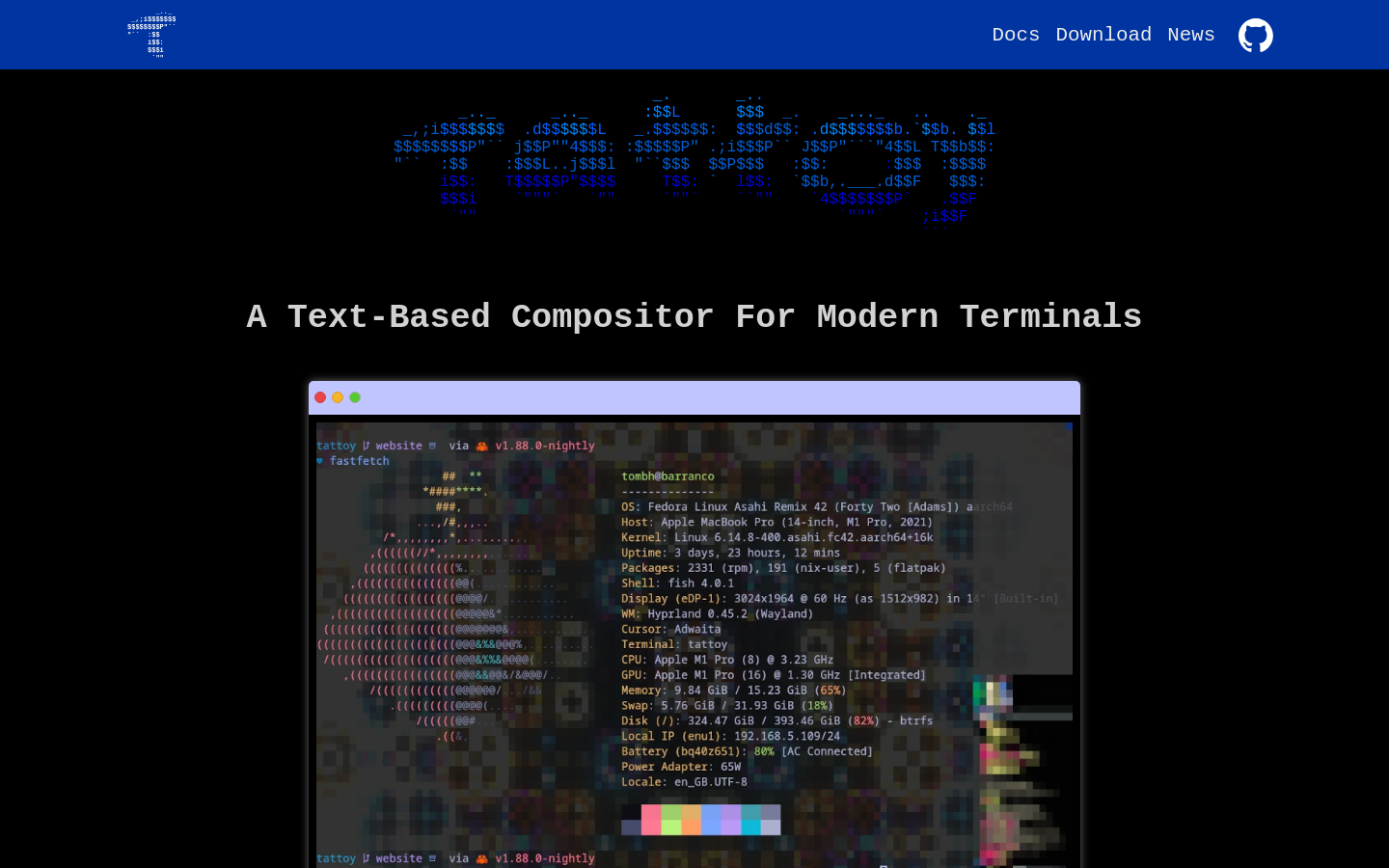Open the GitHub repository icon
This screenshot has width=1389, height=868.
click(1256, 36)
